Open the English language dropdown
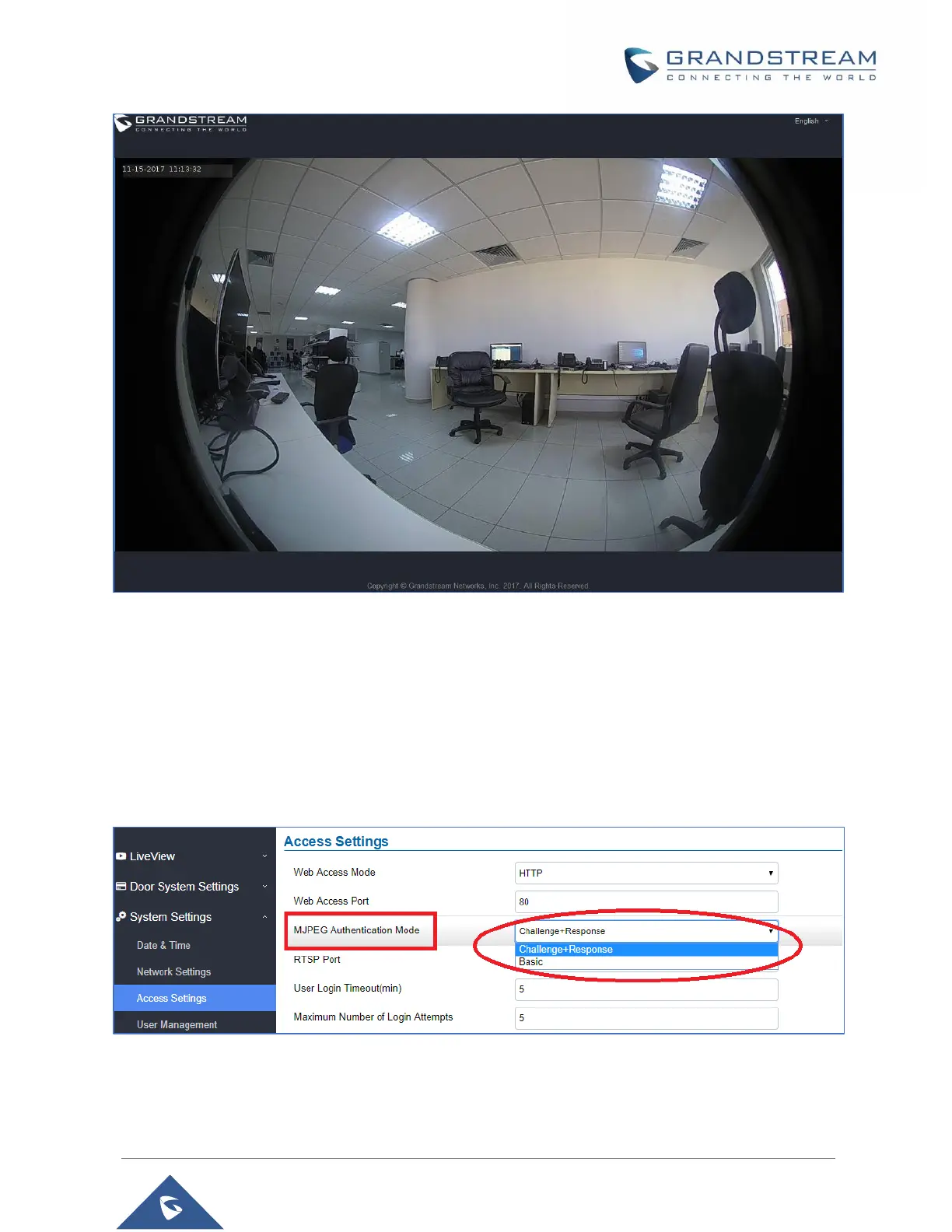This screenshot has width=952, height=1232. [811, 121]
